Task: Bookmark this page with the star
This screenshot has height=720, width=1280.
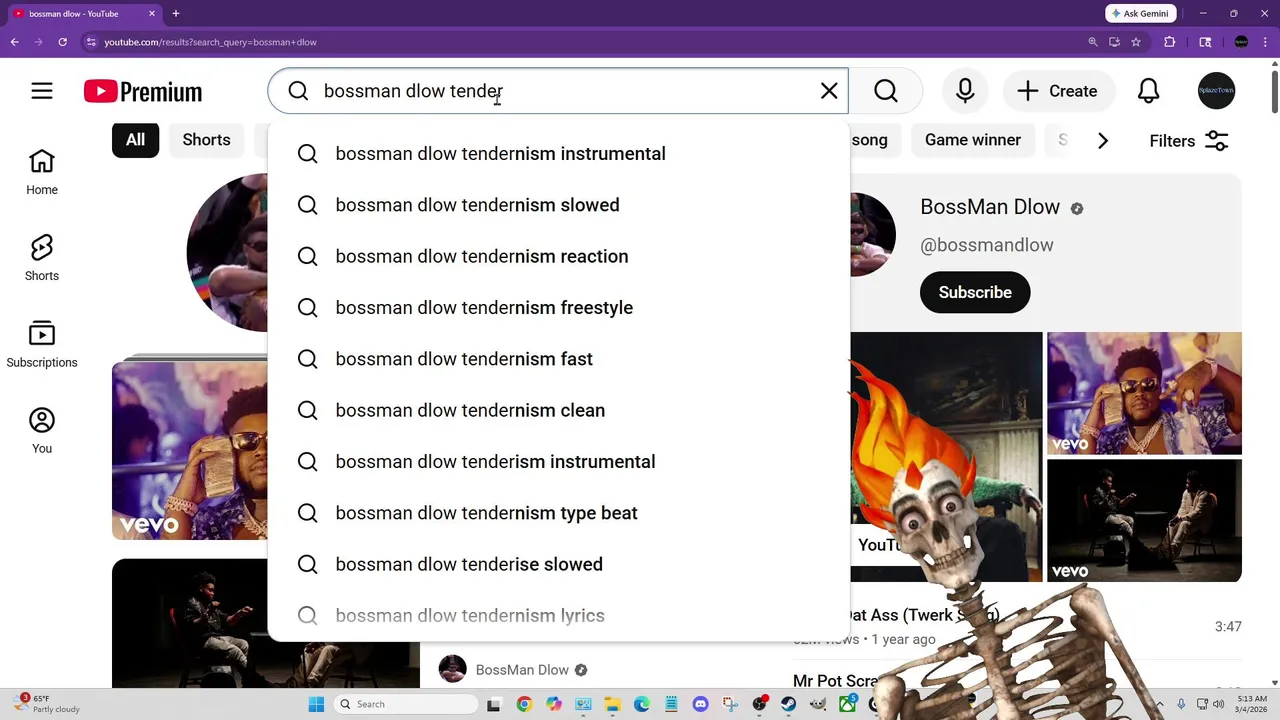Action: click(x=1136, y=42)
